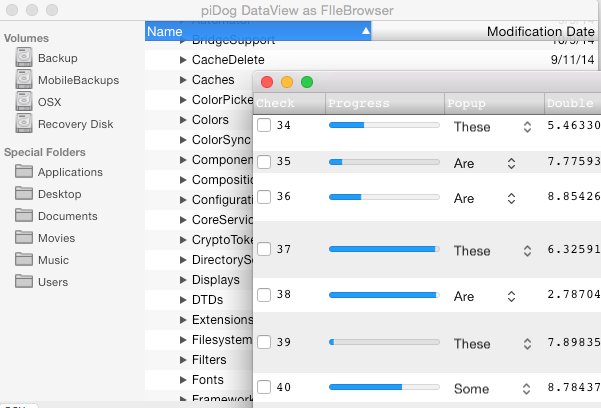The image size is (601, 408).
Task: Open the Music folder icon
Action: click(24, 260)
